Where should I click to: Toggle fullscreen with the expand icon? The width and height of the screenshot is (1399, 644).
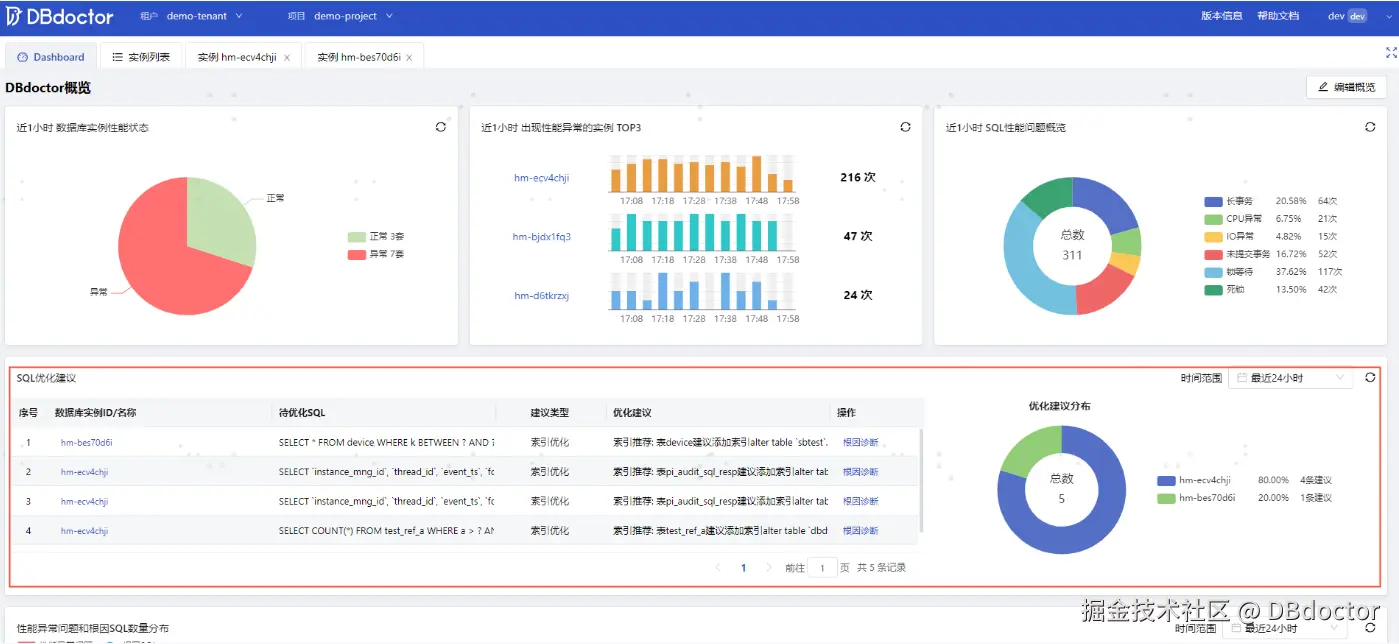coord(1390,52)
